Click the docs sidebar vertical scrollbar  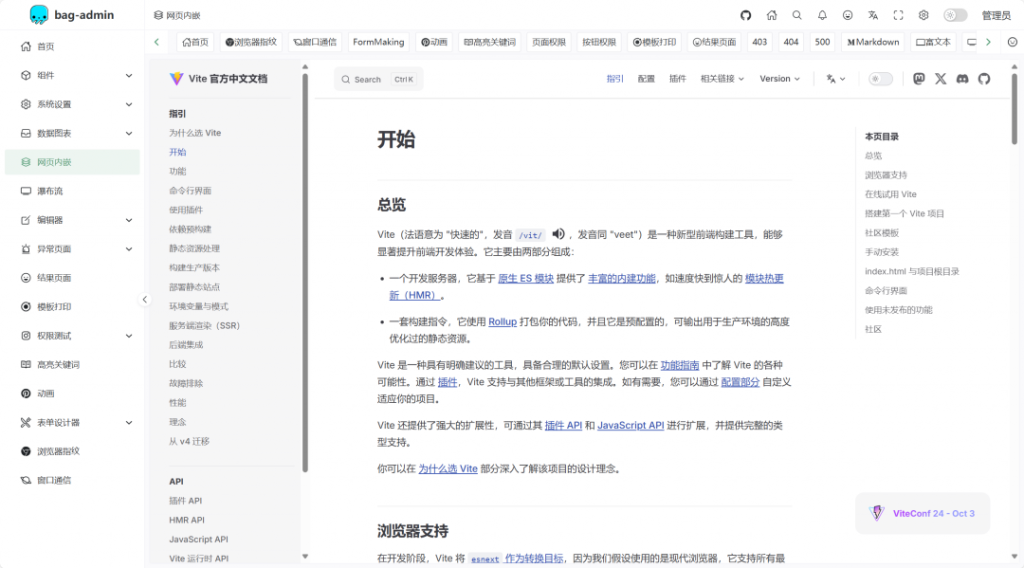tap(305, 272)
